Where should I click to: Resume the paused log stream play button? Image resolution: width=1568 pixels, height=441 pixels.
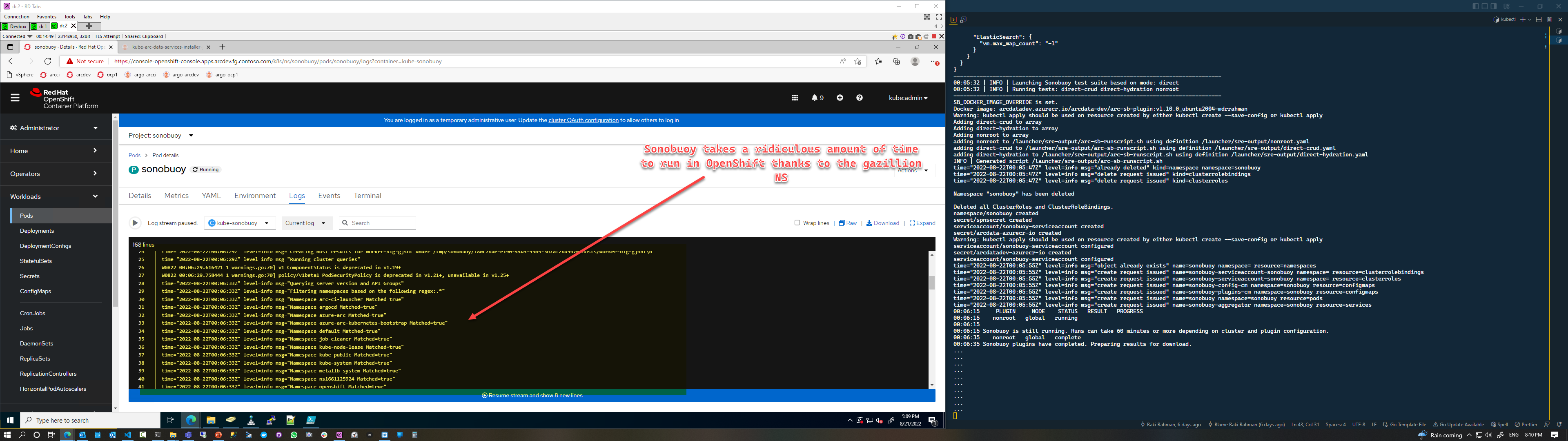135,223
